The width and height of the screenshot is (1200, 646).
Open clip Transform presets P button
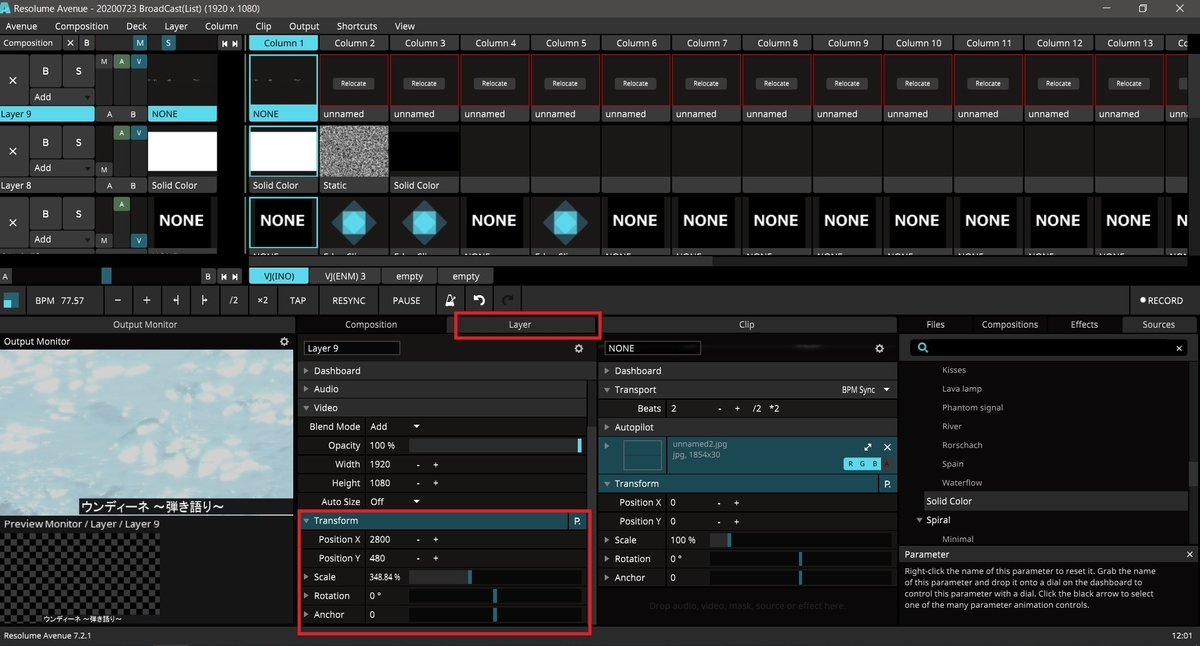pyautogui.click(x=887, y=484)
